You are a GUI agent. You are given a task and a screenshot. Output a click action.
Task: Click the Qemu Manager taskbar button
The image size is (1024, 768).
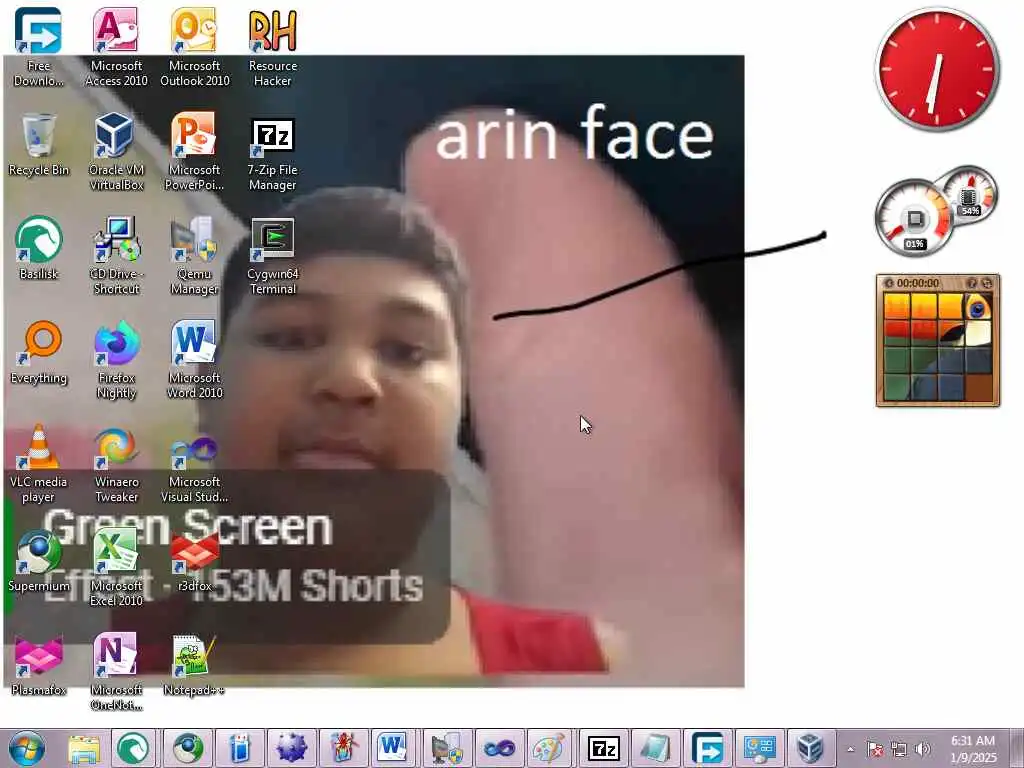[x=447, y=748]
